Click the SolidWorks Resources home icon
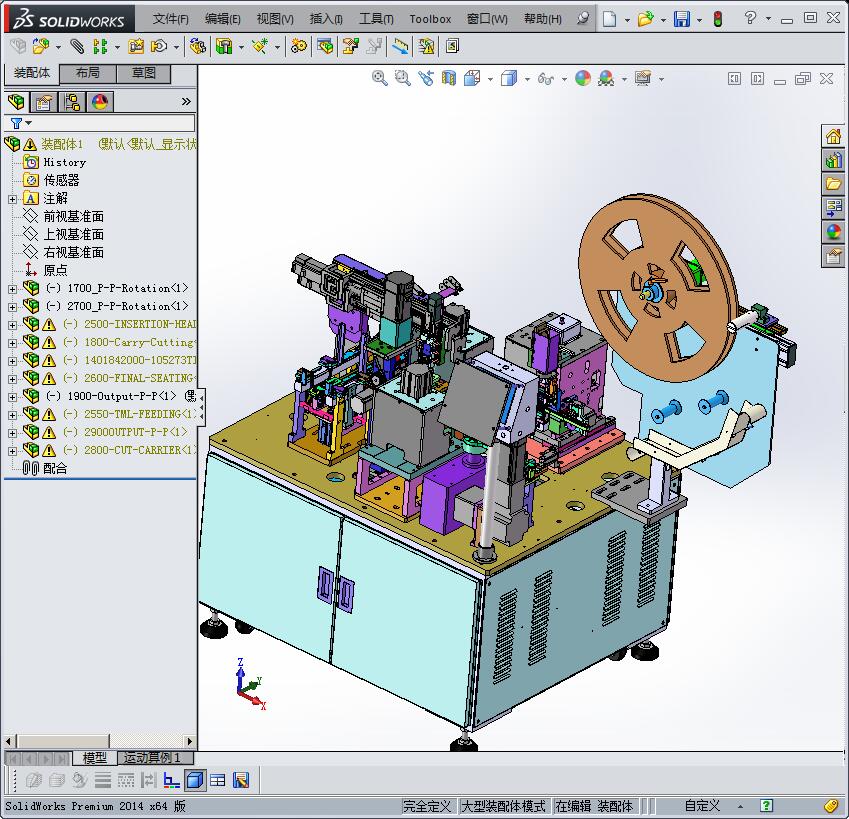 coord(833,136)
